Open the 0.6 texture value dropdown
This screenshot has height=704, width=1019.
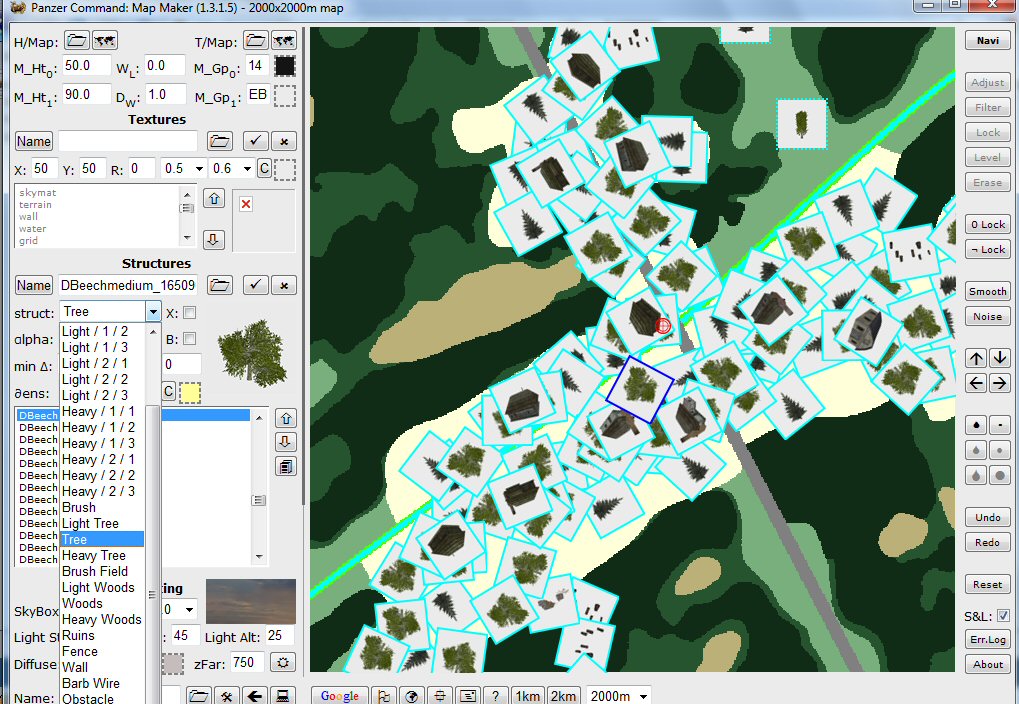click(x=248, y=169)
